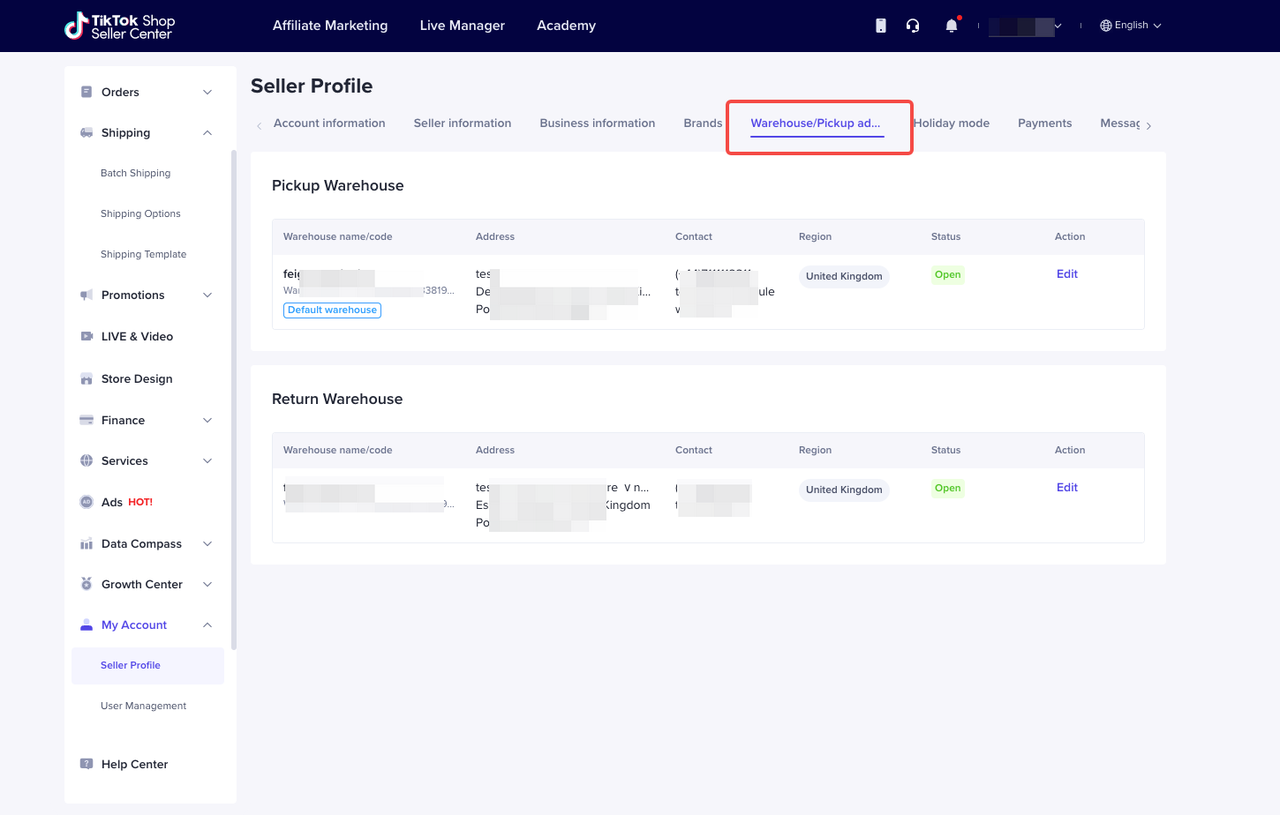The width and height of the screenshot is (1280, 815).
Task: Click the Help Center question icon
Action: pos(86,764)
